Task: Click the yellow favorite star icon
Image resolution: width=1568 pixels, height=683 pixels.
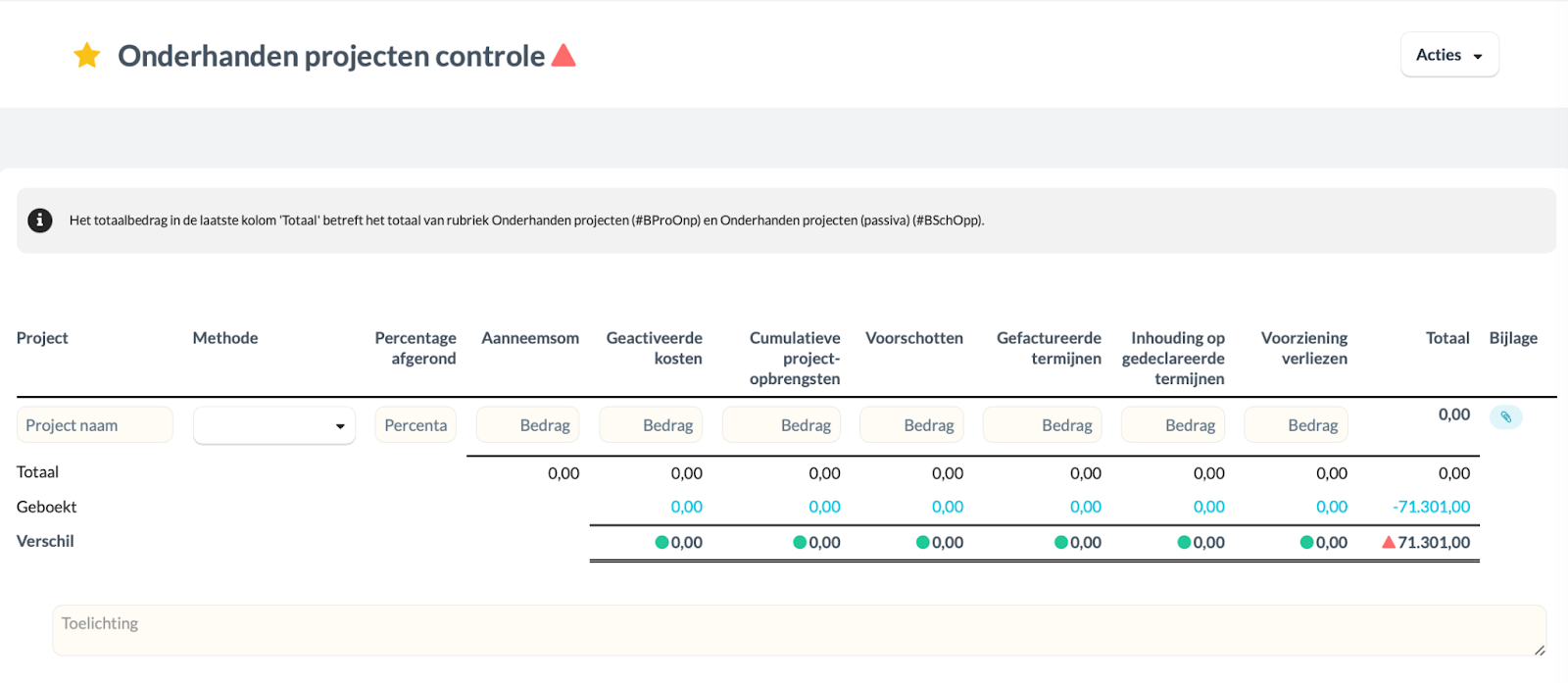Action: (87, 56)
